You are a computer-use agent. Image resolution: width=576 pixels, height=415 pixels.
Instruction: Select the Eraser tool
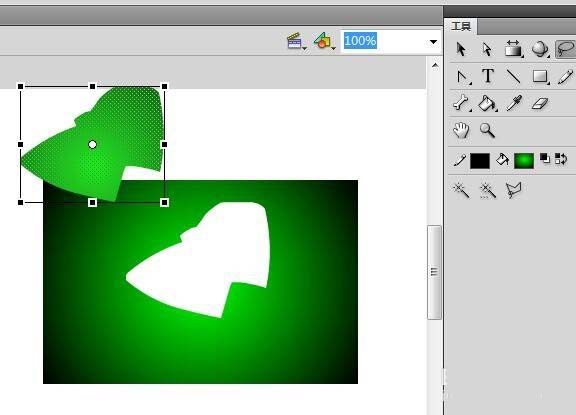pyautogui.click(x=540, y=104)
